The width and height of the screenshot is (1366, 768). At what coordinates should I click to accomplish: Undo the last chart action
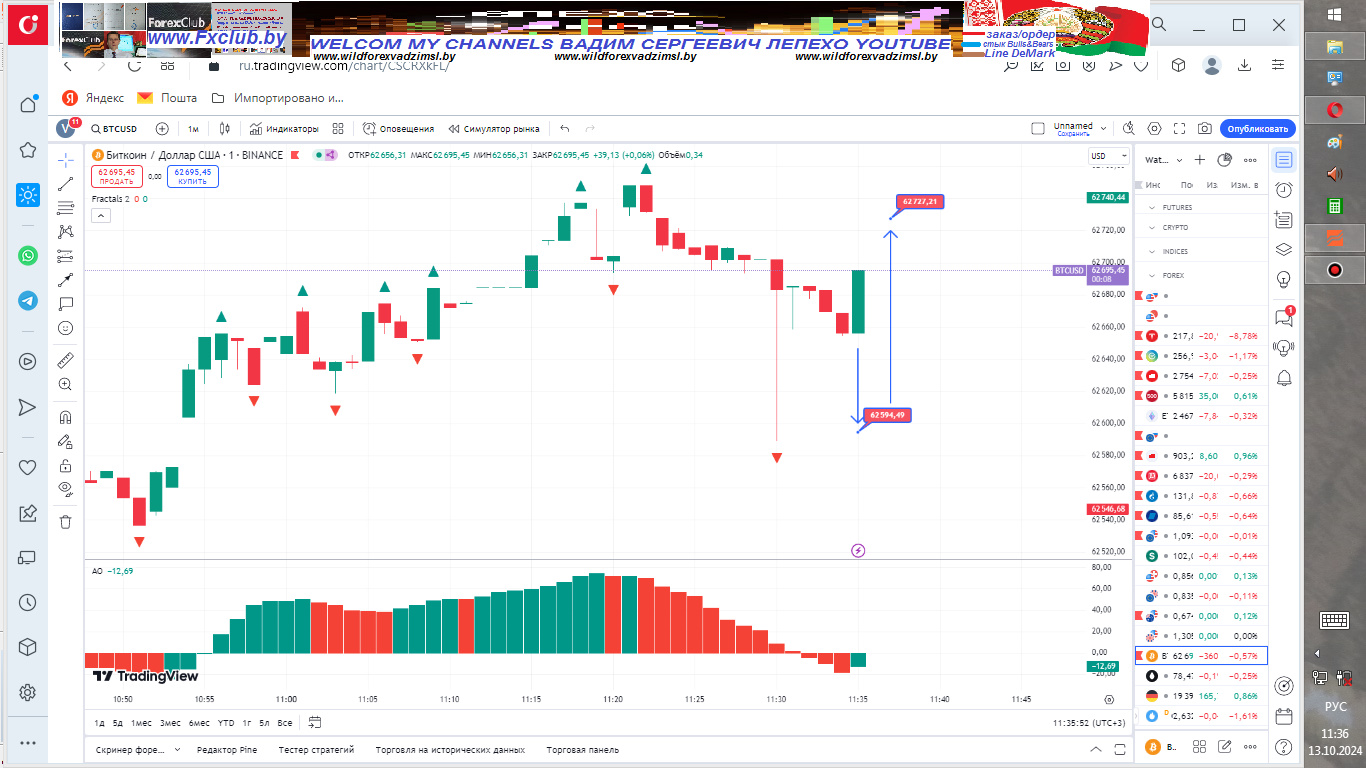[565, 129]
